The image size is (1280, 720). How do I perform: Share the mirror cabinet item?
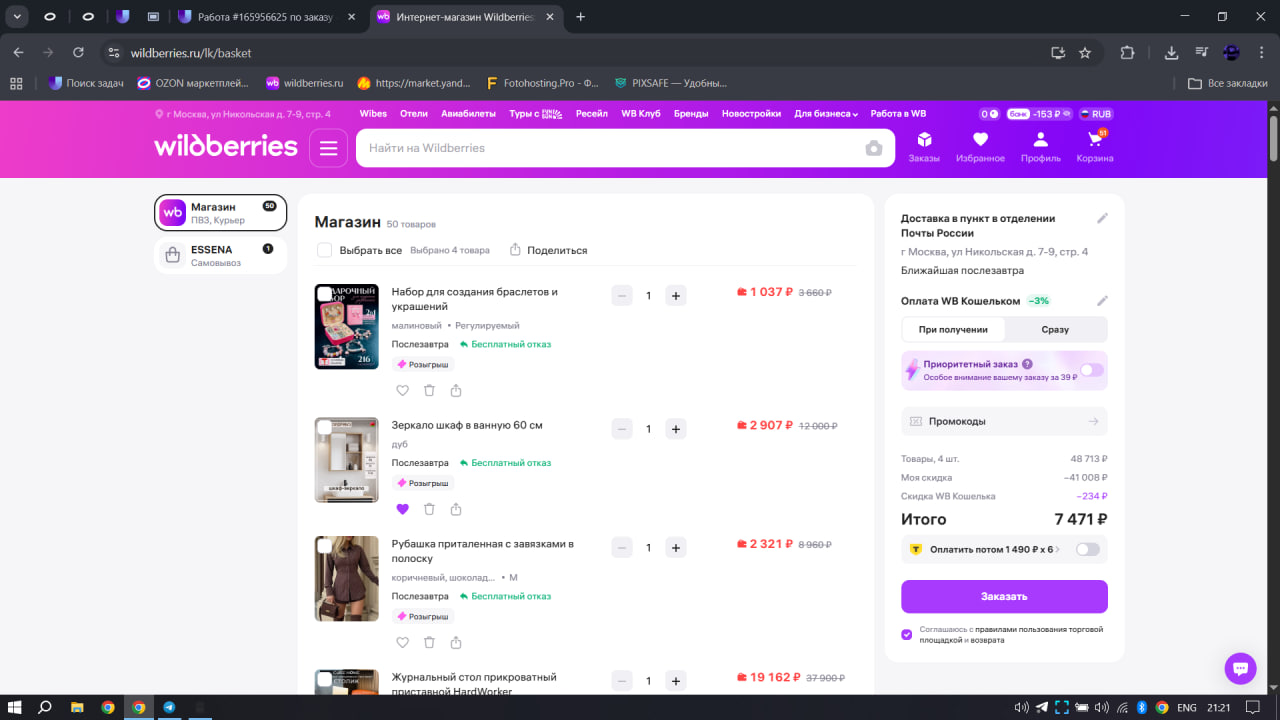(x=456, y=509)
